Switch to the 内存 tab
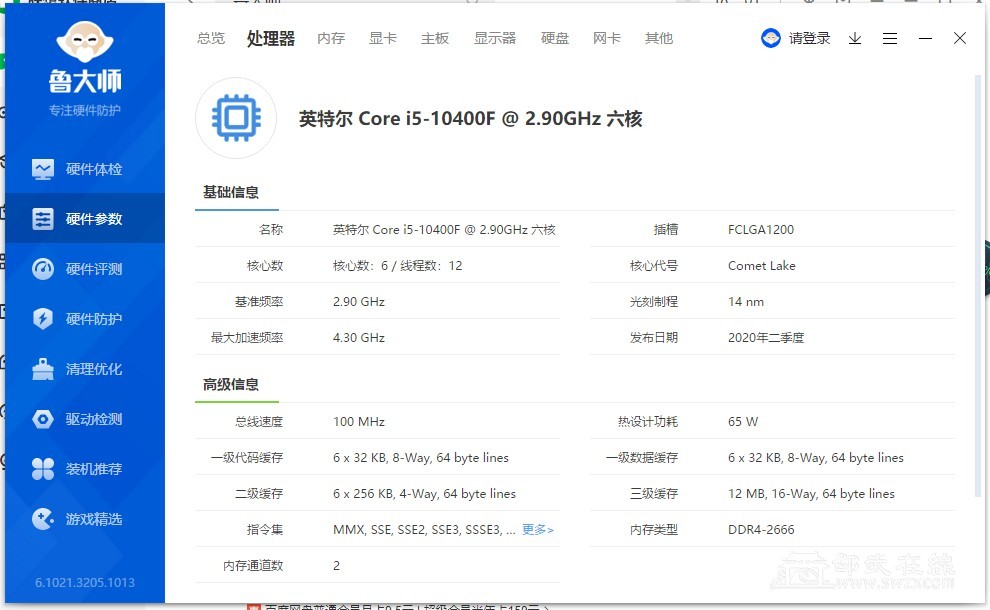 pyautogui.click(x=331, y=38)
